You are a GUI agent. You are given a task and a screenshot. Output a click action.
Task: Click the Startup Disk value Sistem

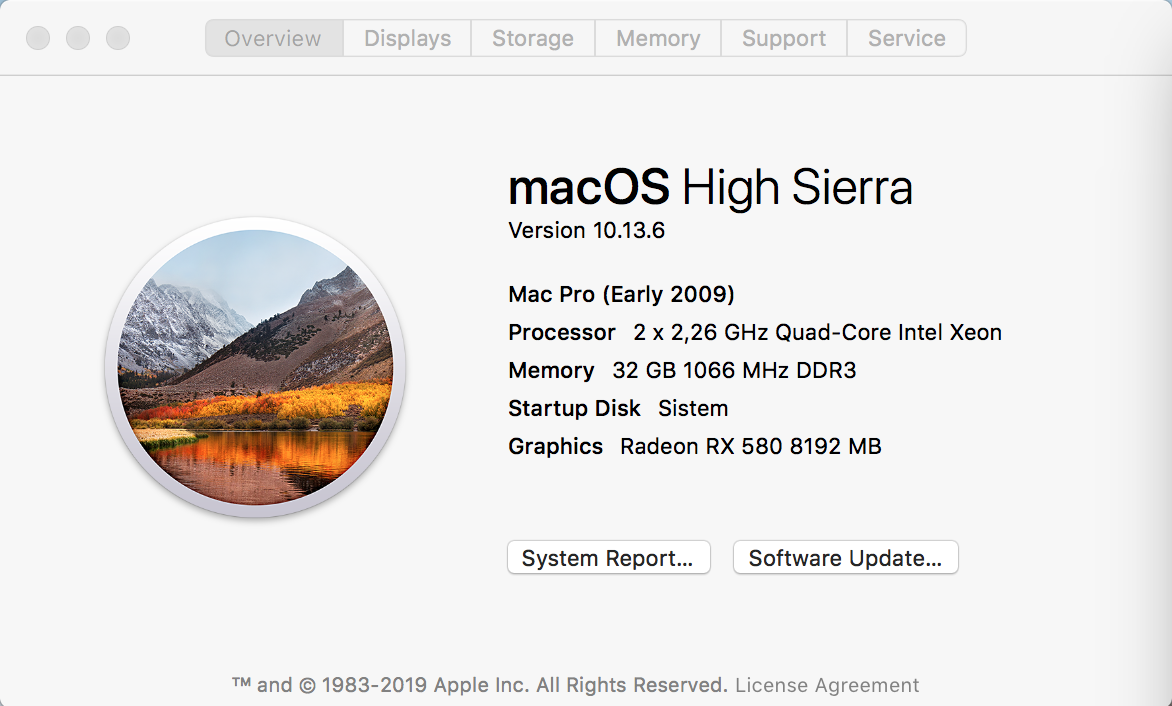(x=693, y=409)
